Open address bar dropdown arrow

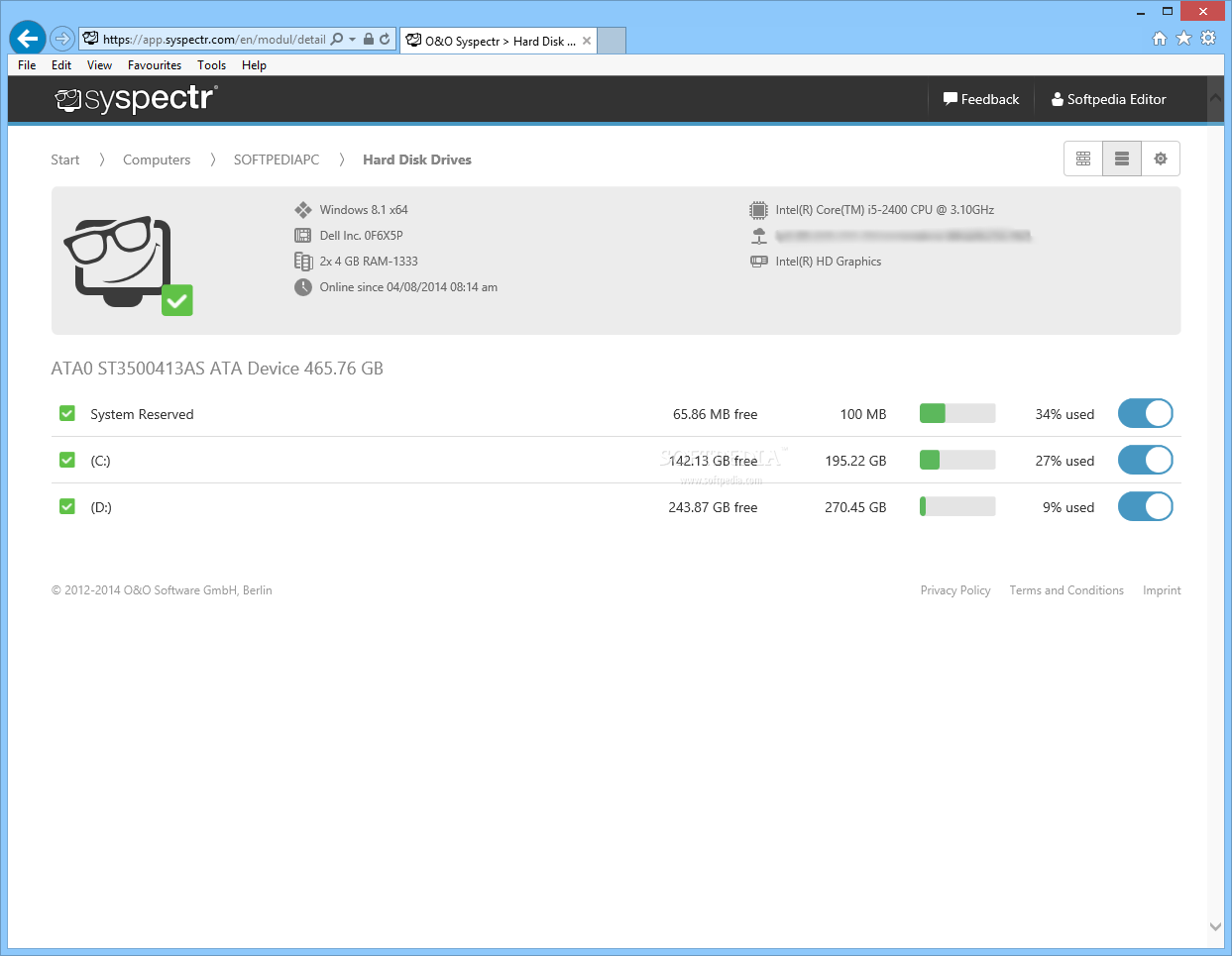point(352,40)
